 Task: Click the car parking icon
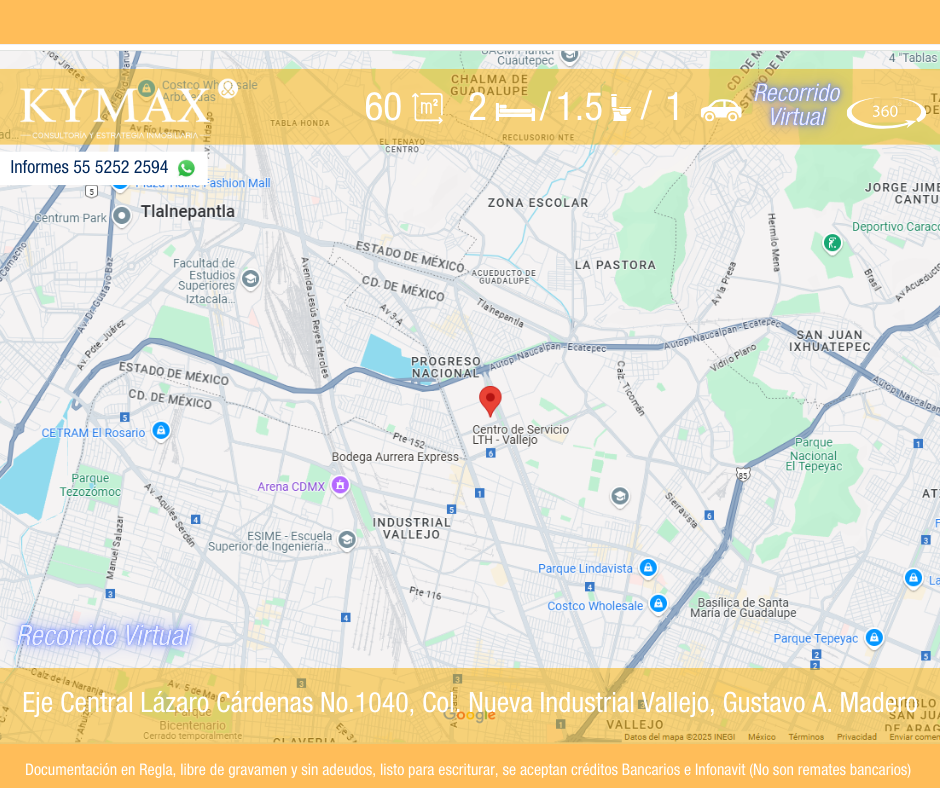pos(721,110)
